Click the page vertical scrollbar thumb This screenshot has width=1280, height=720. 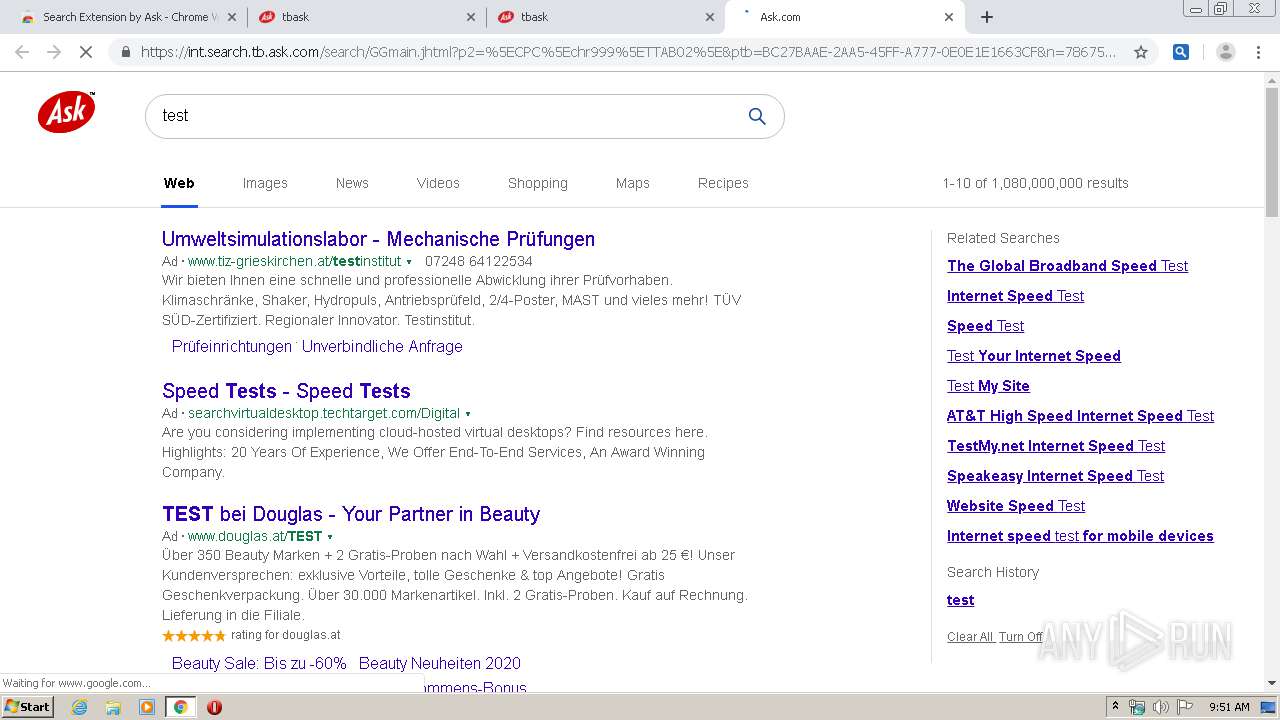click(1272, 150)
